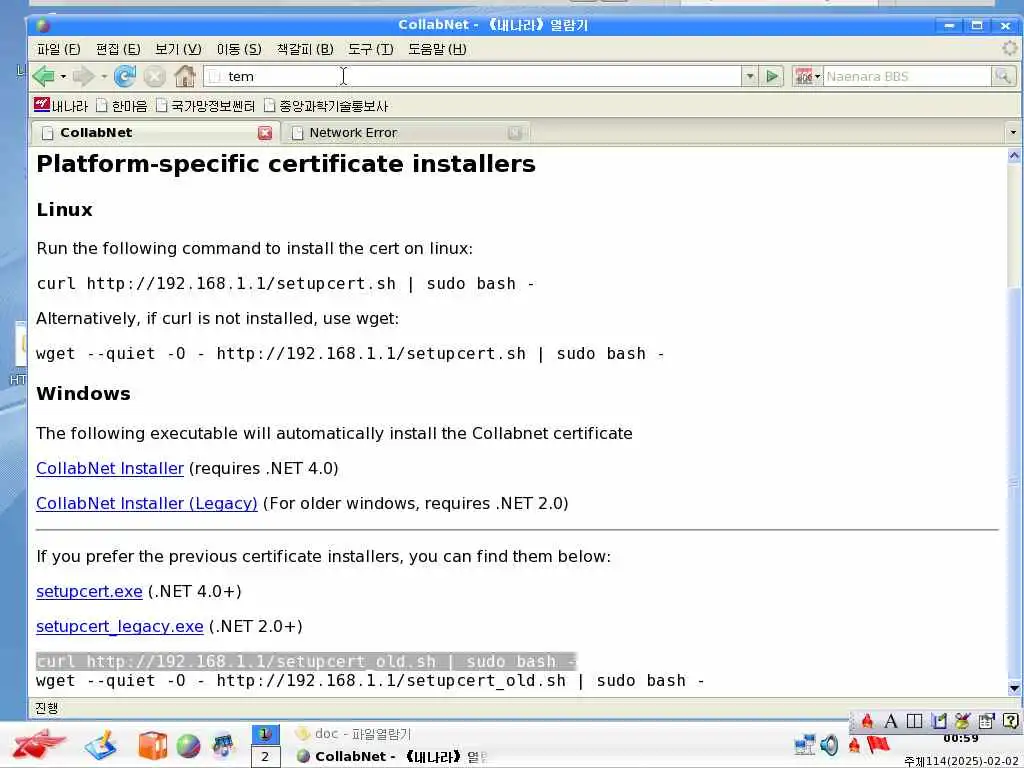Open the 이동 (S) menu
The image size is (1024, 768).
click(x=239, y=49)
